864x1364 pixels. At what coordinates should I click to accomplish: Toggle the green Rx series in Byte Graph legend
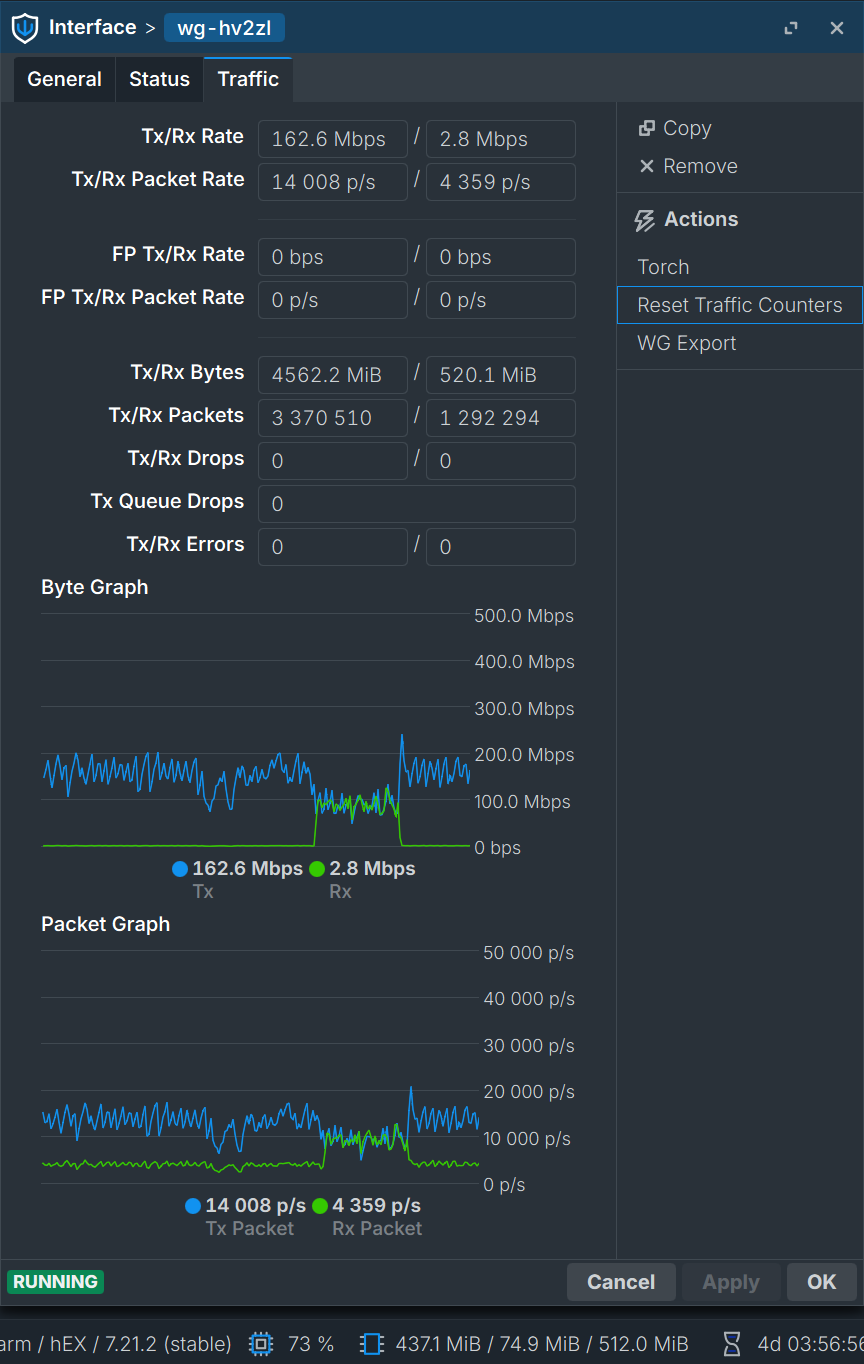pos(317,869)
